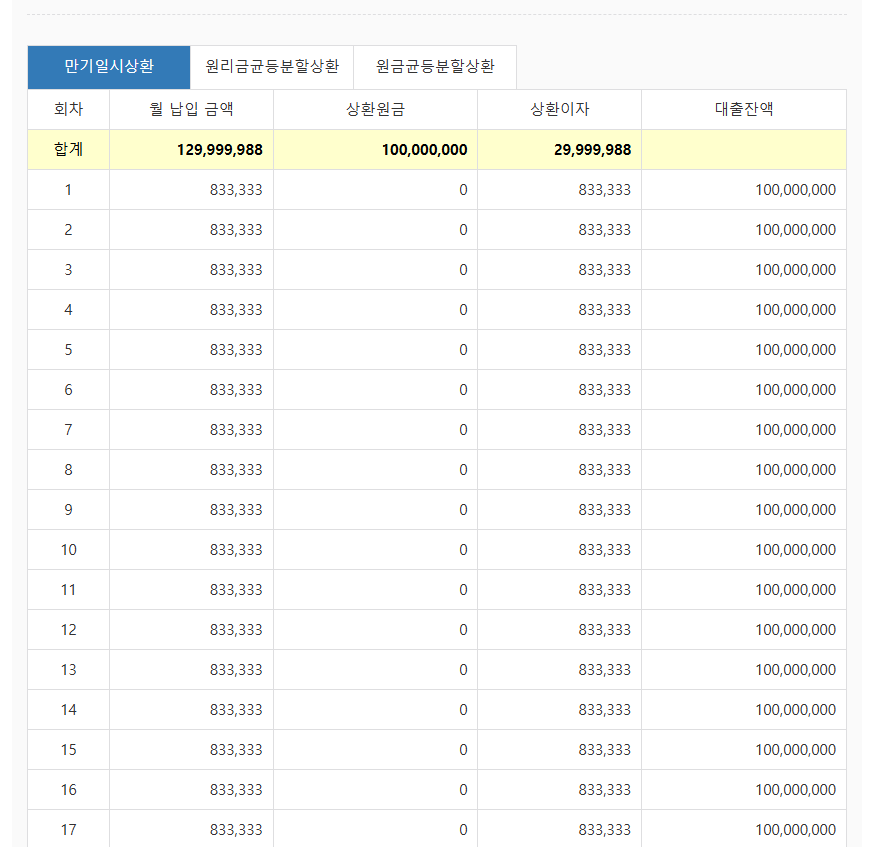Click the 상환이자 column header
This screenshot has width=873, height=847.
click(560, 109)
